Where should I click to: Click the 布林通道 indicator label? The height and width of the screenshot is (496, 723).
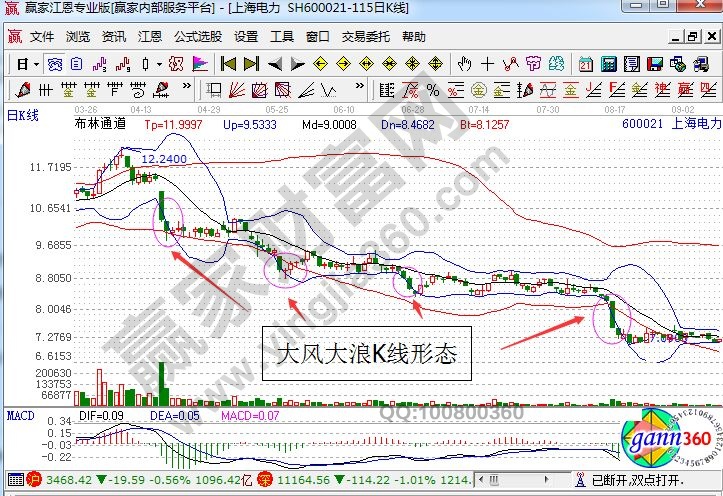100,124
